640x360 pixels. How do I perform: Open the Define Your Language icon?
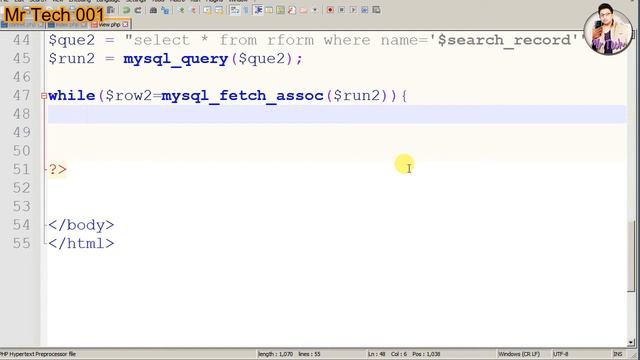pos(269,10)
